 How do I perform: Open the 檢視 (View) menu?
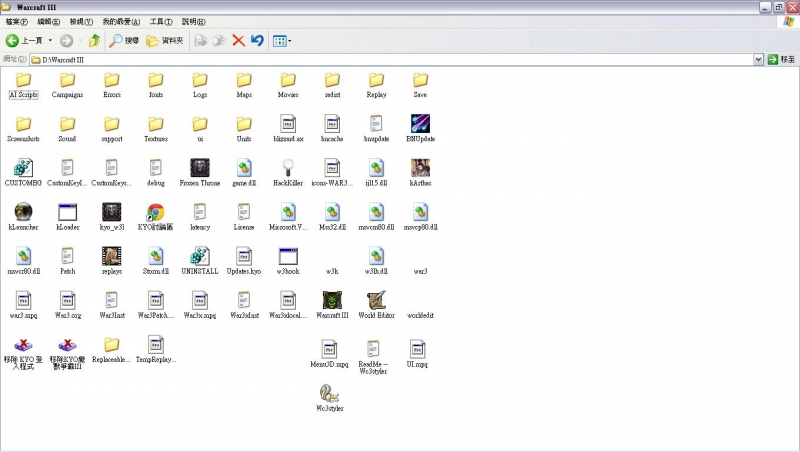coord(82,21)
